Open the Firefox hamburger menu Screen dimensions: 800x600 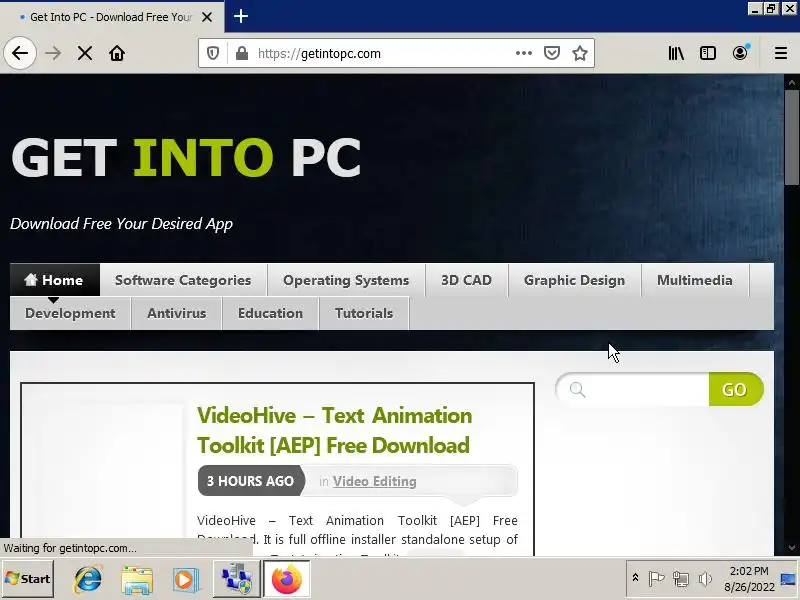pyautogui.click(x=781, y=53)
